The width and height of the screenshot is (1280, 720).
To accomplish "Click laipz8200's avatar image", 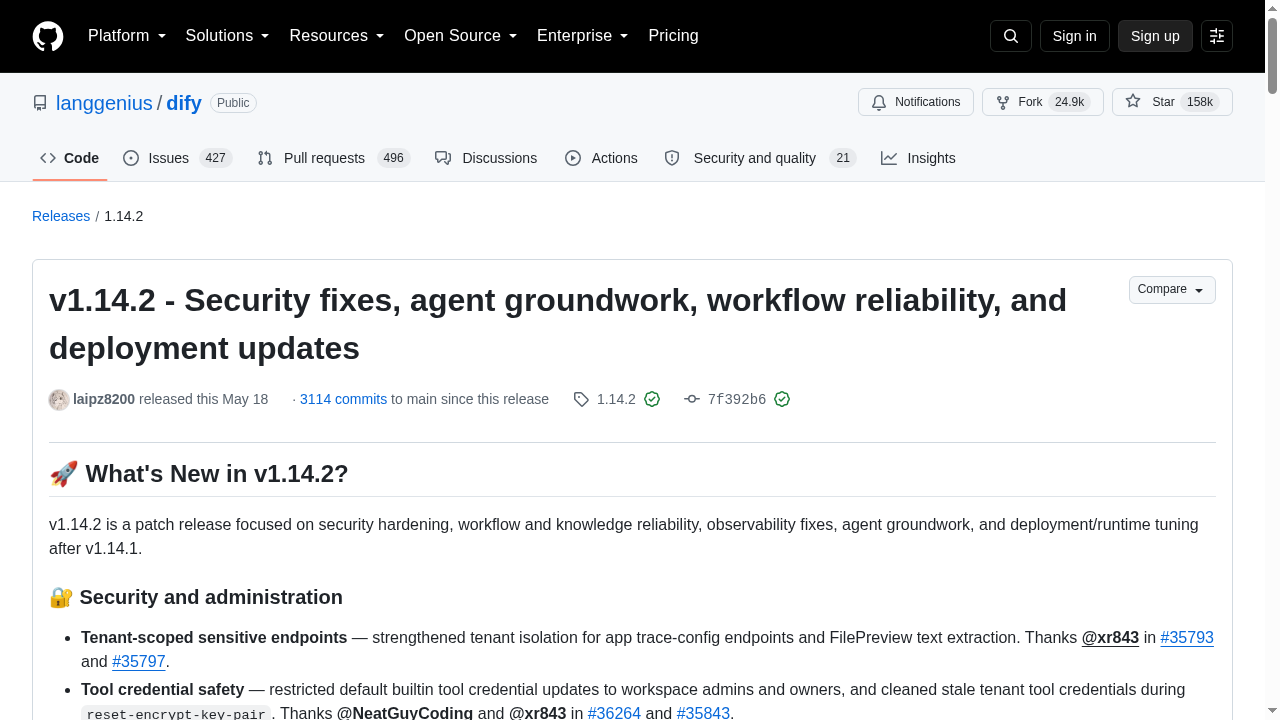I will [x=59, y=400].
